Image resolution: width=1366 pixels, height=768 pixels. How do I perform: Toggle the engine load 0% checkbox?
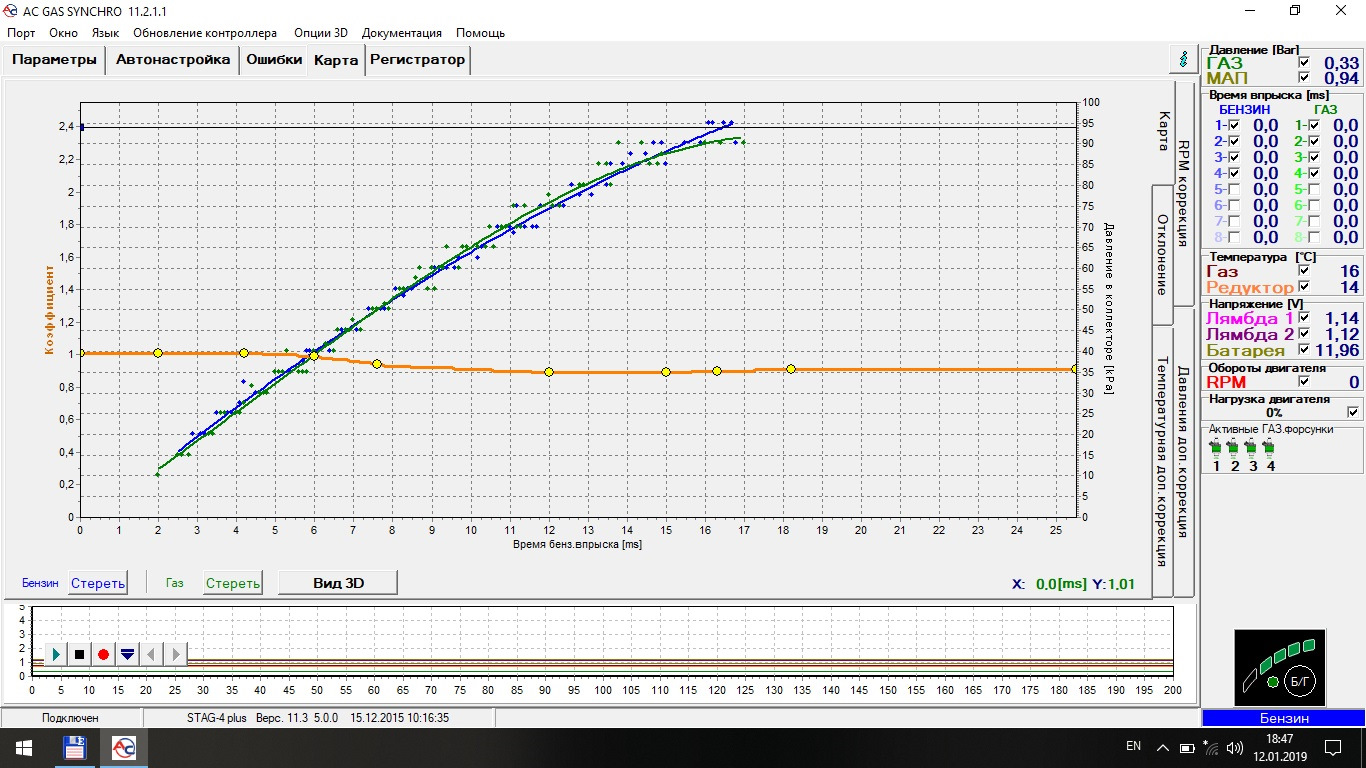[1353, 411]
